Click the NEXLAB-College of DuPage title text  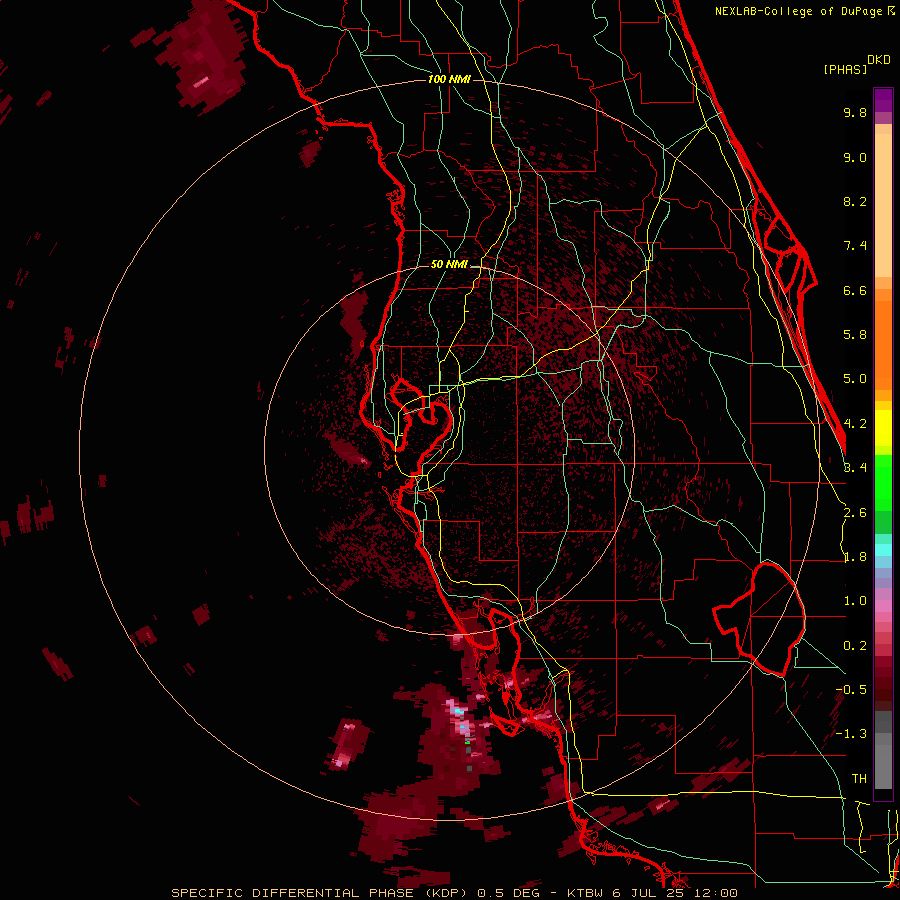coord(799,11)
